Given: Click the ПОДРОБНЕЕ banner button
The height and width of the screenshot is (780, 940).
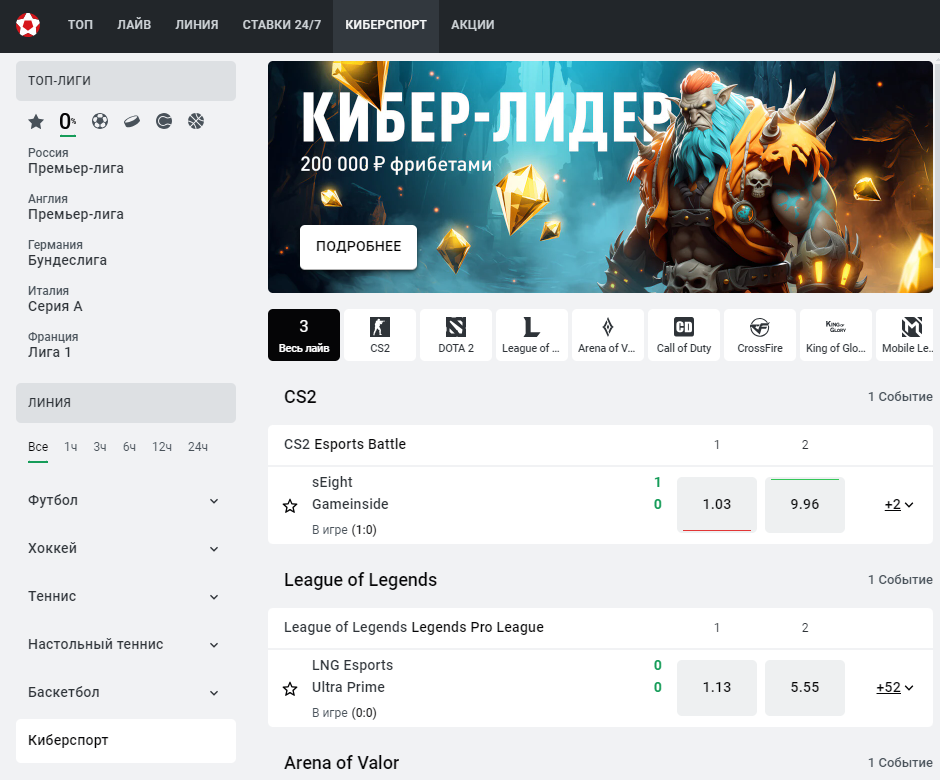Looking at the screenshot, I should 358,247.
